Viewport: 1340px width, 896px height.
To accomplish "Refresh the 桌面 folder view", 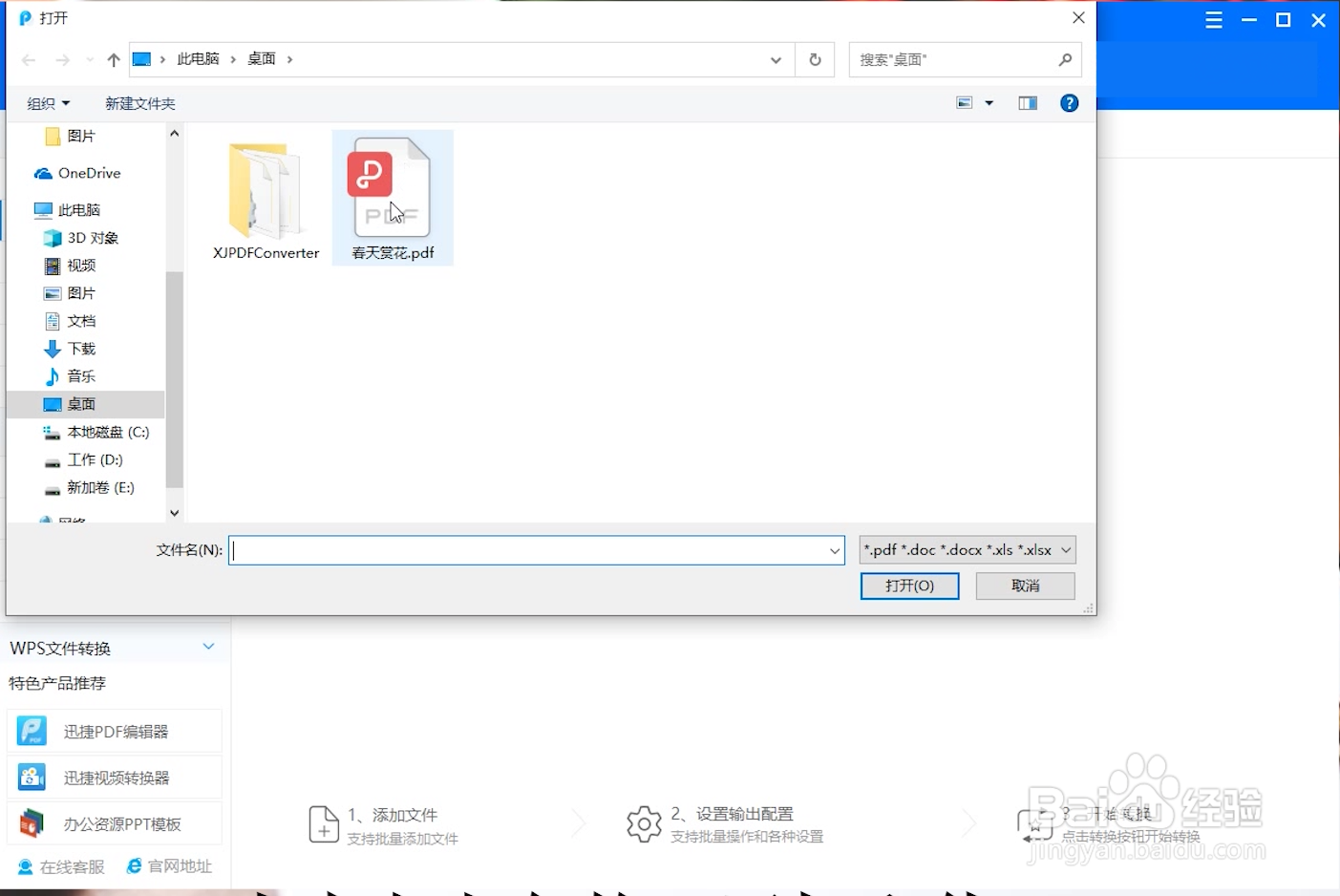I will (x=814, y=59).
